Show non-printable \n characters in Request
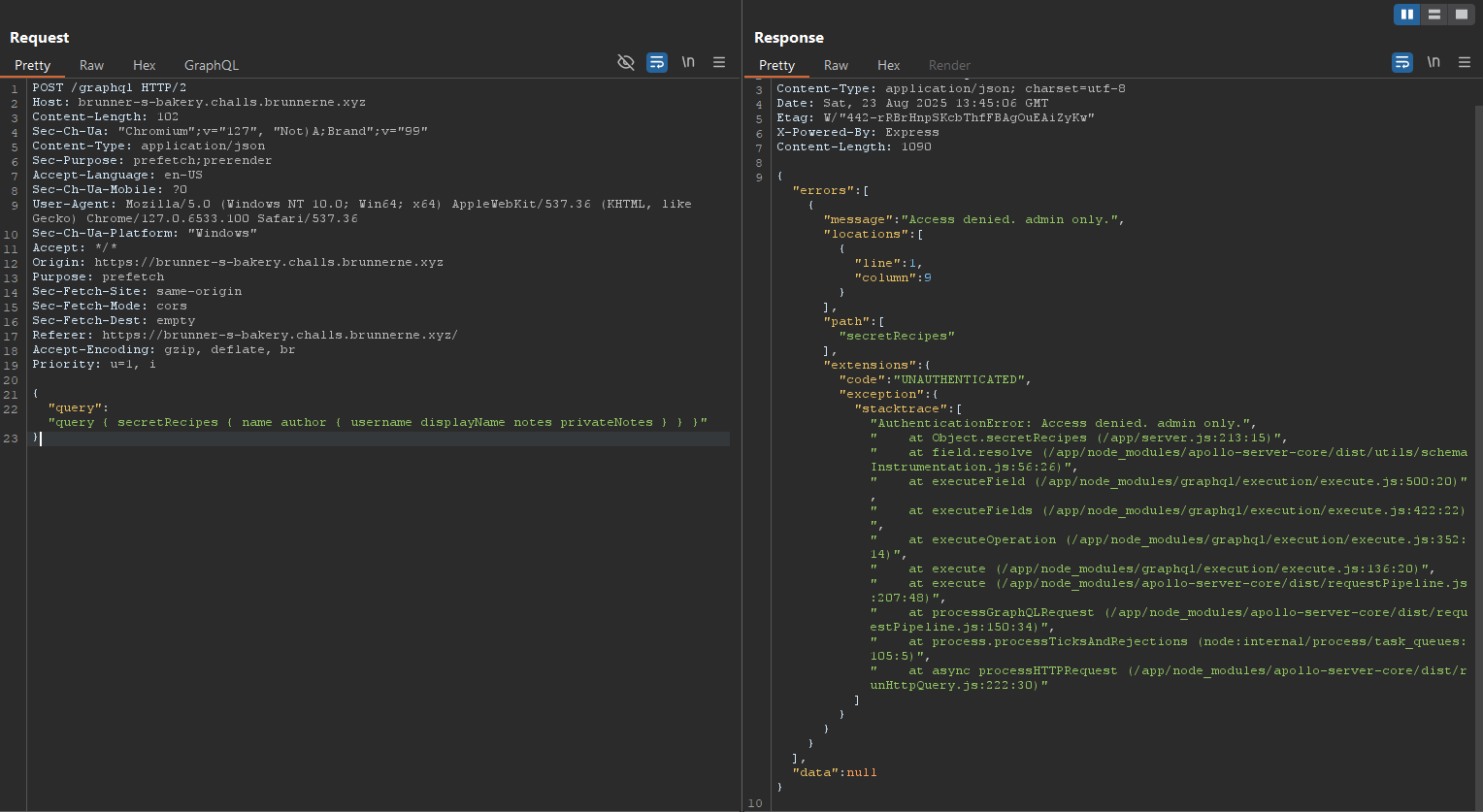 point(688,62)
